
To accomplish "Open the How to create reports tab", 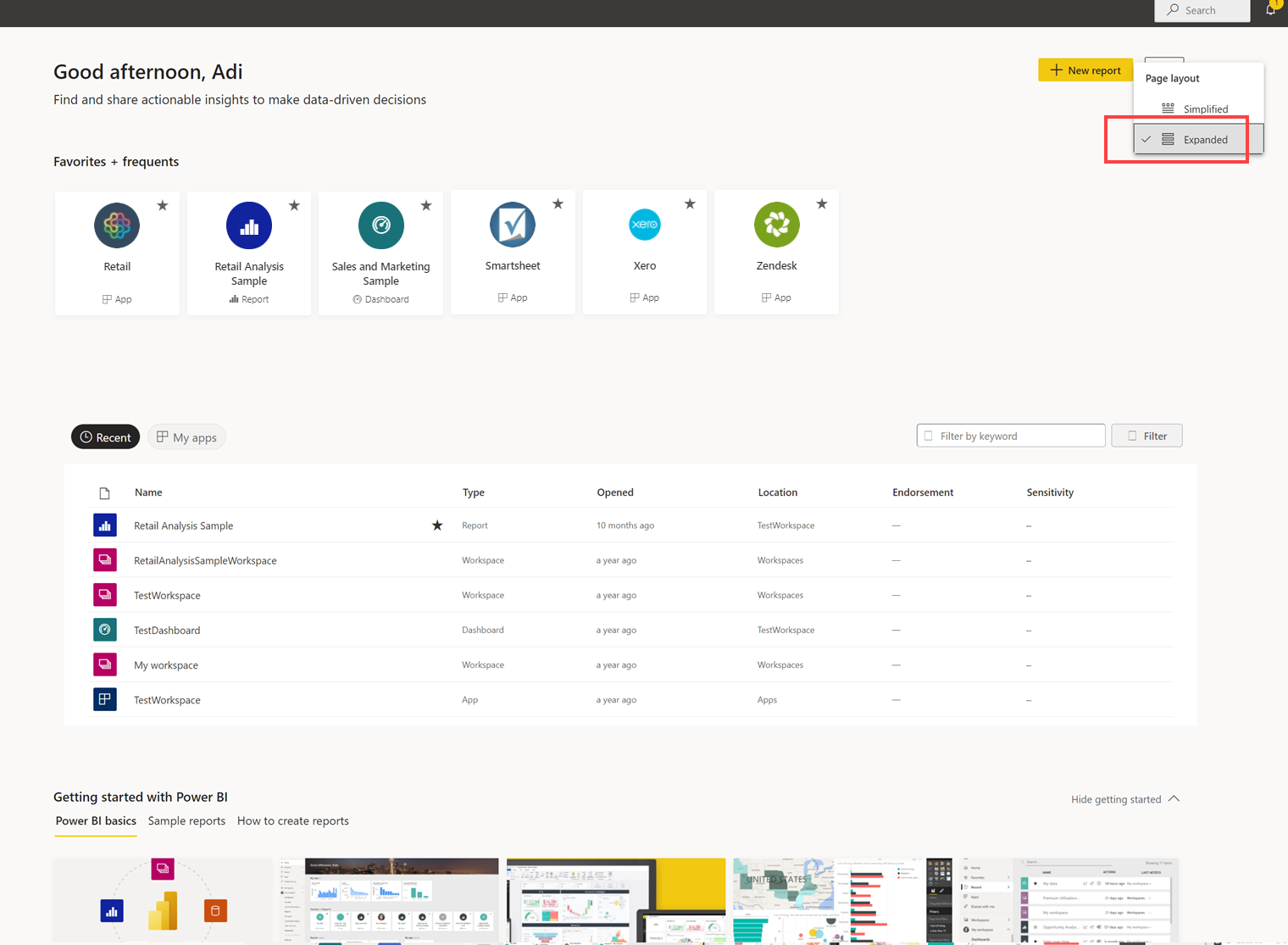I will (293, 820).
